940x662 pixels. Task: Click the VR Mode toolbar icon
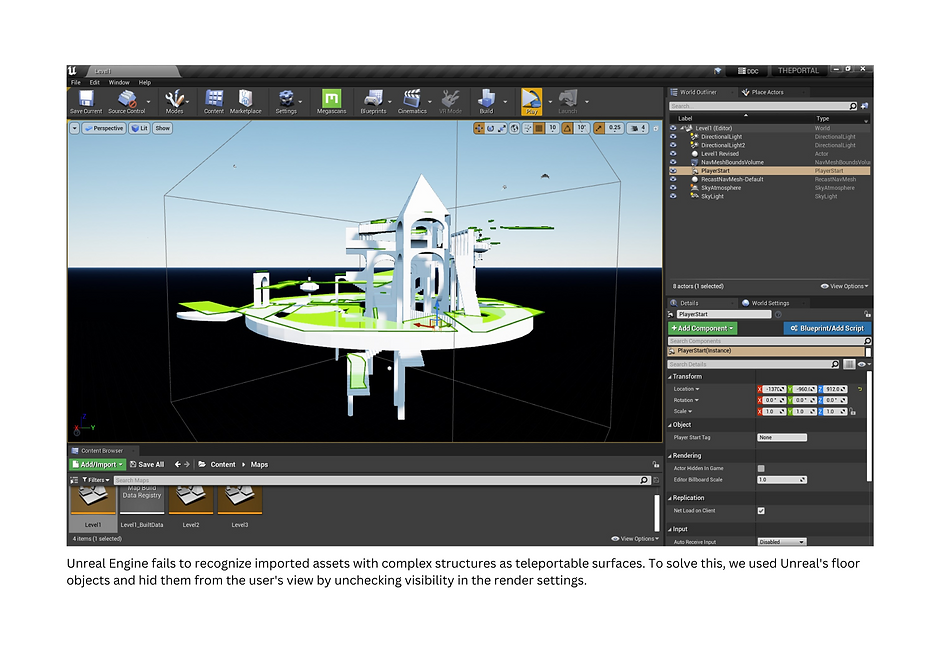[x=450, y=99]
